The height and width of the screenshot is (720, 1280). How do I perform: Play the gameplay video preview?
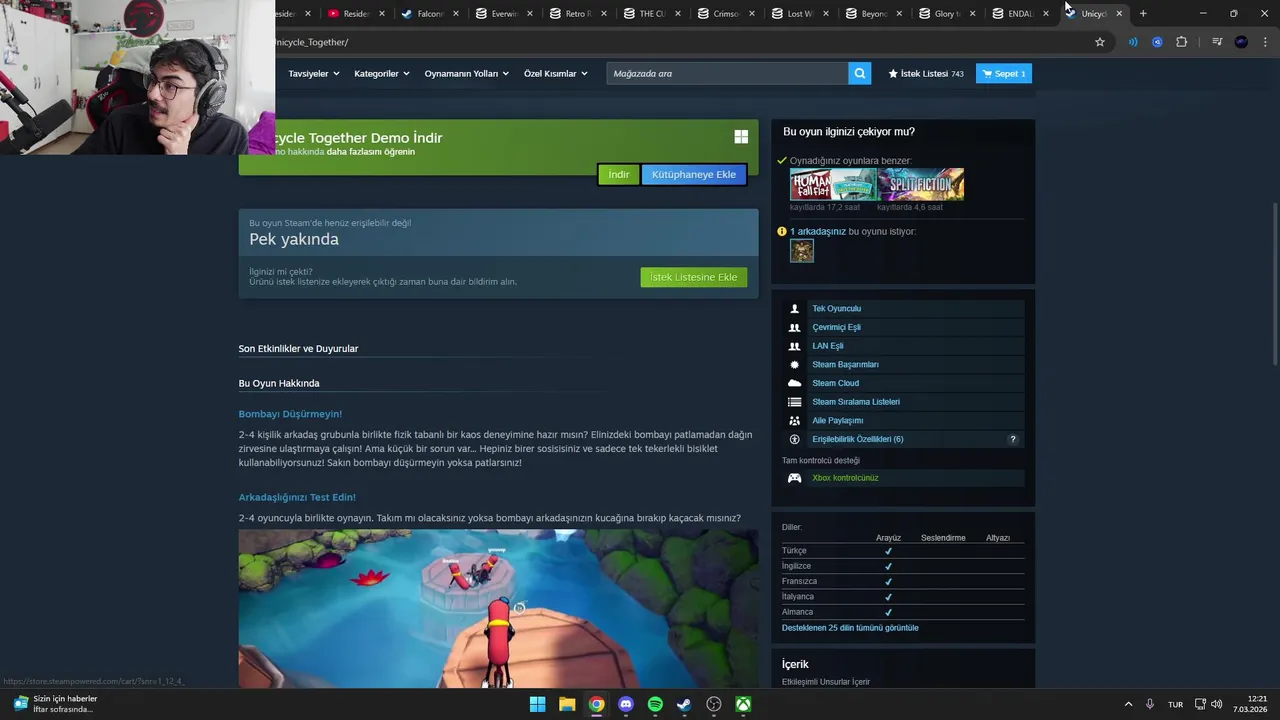[x=498, y=609]
